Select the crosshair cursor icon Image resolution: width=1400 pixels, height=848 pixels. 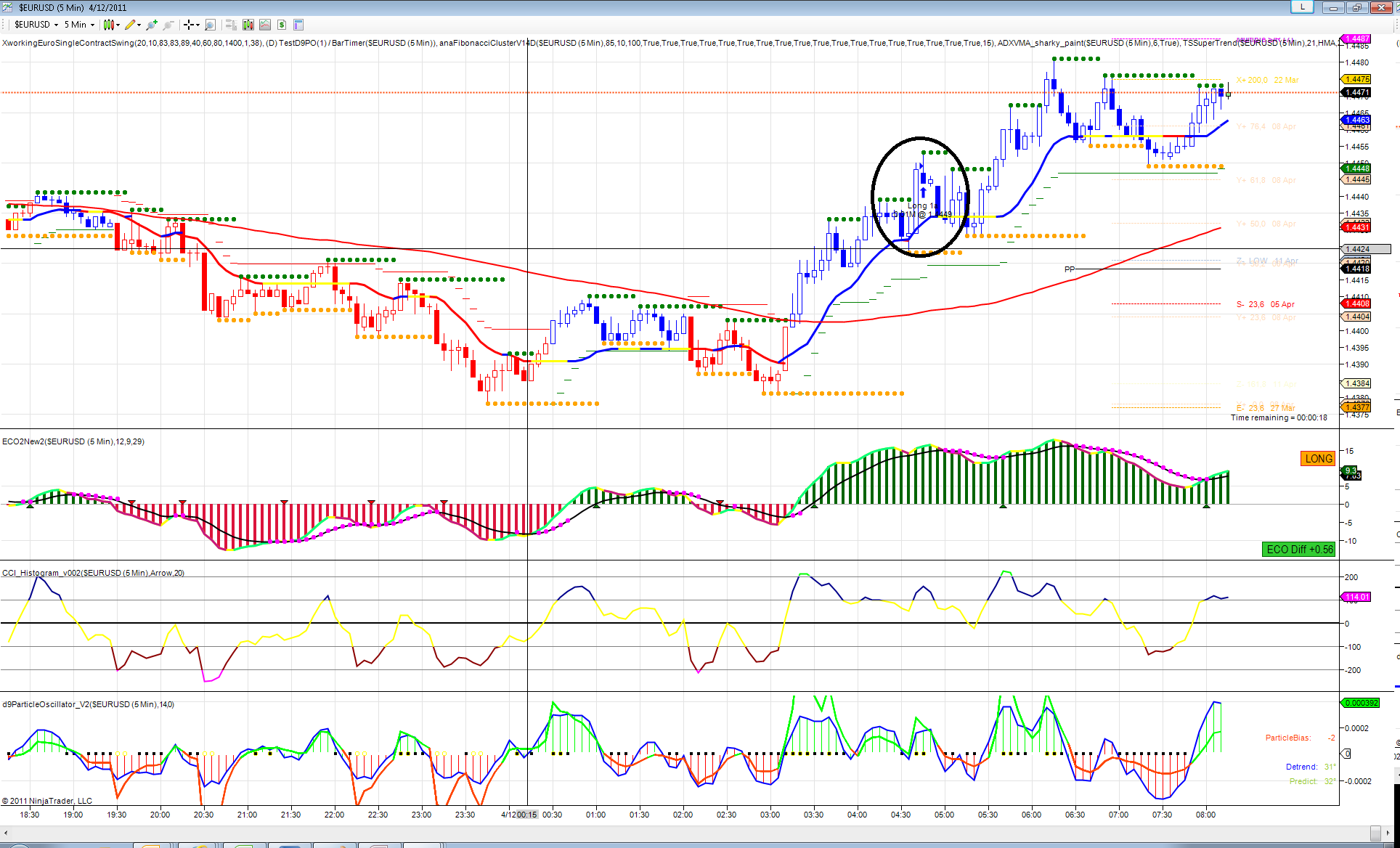click(x=189, y=25)
